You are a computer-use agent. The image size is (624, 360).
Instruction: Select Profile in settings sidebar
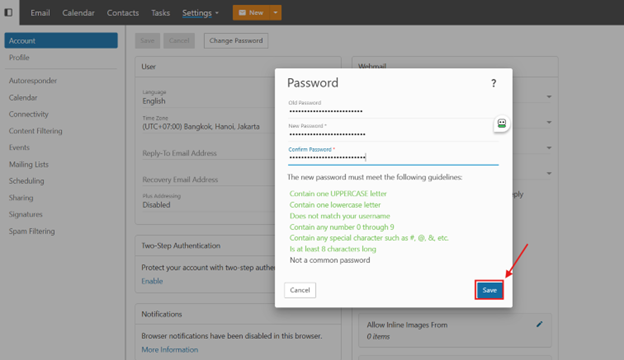(19, 57)
